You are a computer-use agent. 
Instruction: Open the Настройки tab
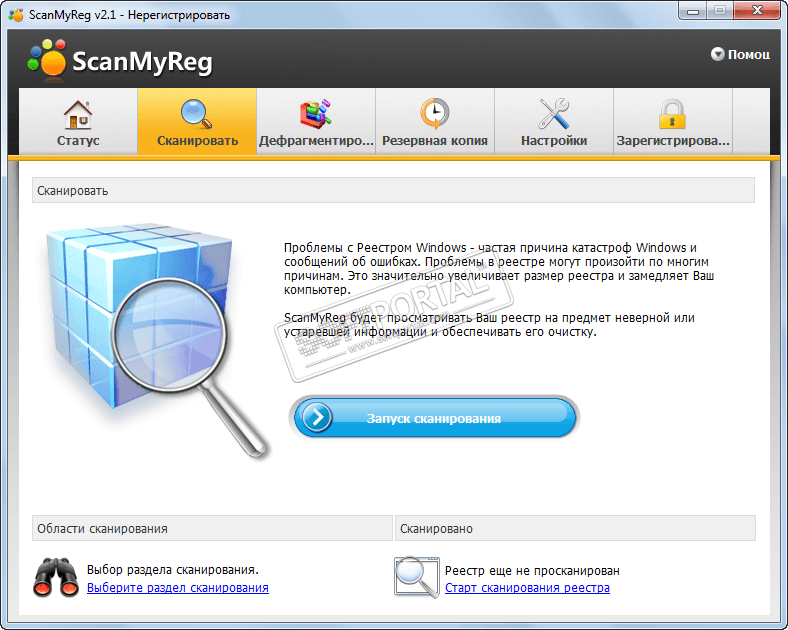[x=554, y=122]
